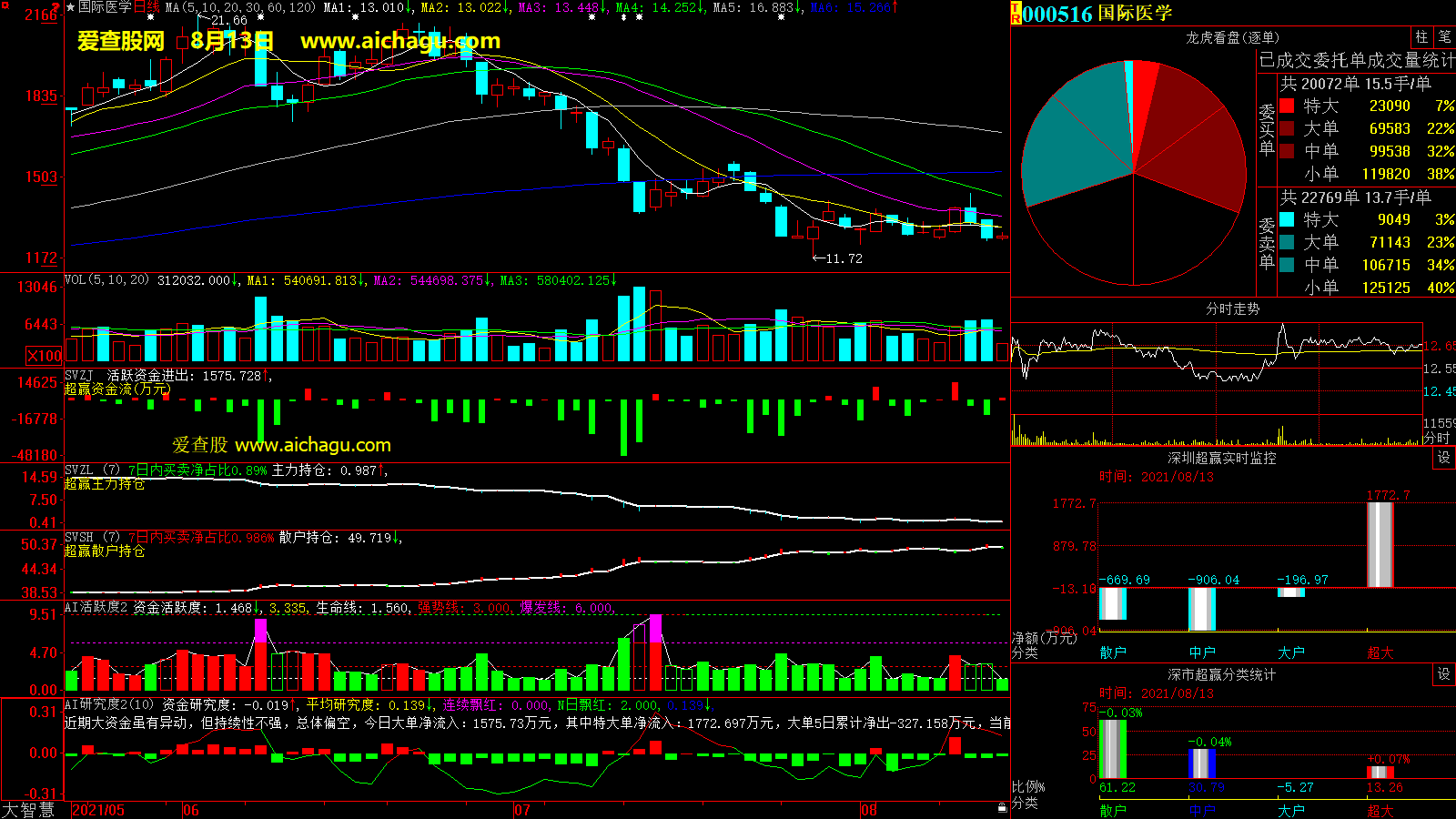Click the star icon before 国际医学 title

[71, 7]
